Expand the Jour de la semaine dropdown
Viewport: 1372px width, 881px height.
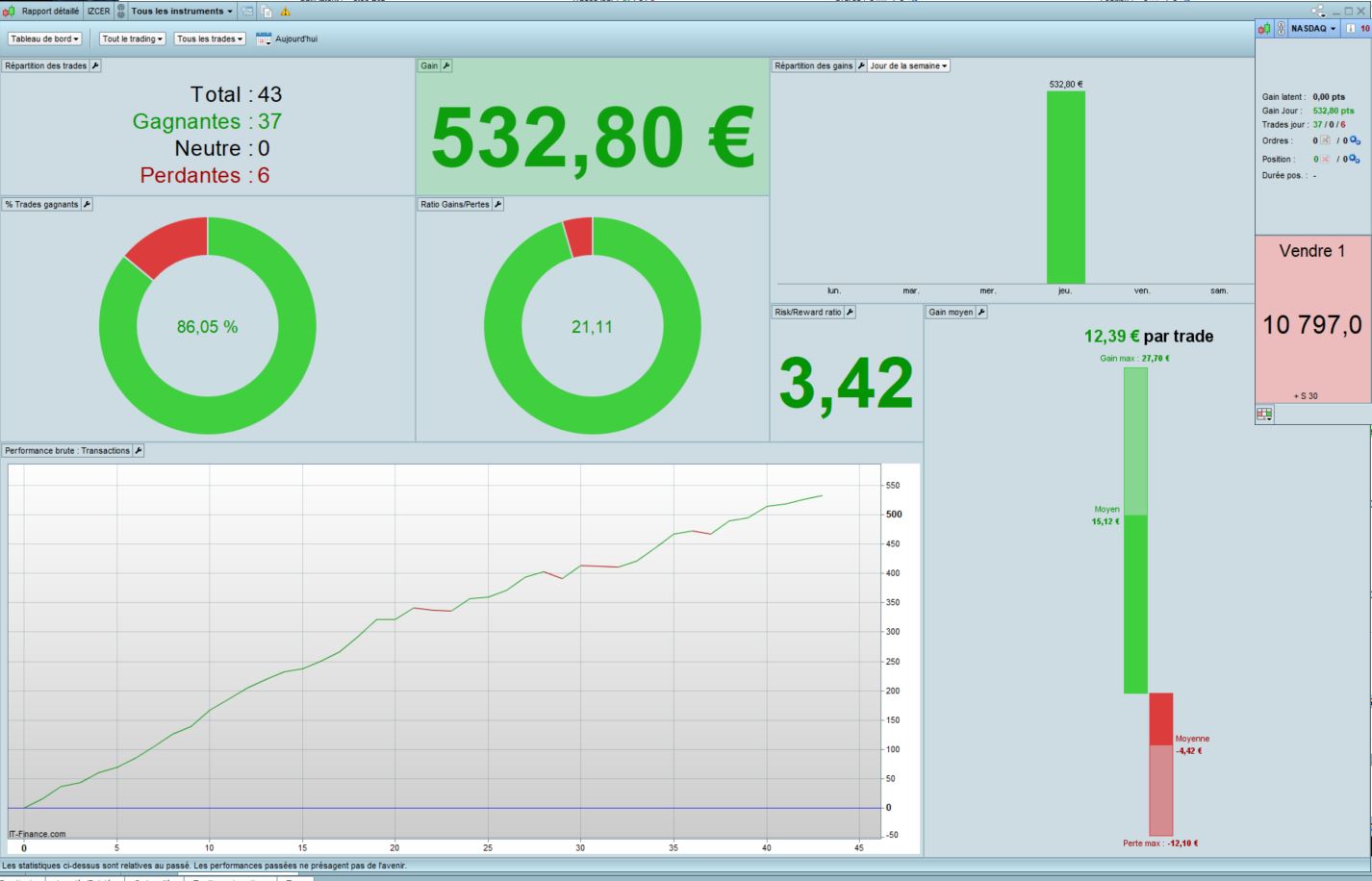point(908,65)
